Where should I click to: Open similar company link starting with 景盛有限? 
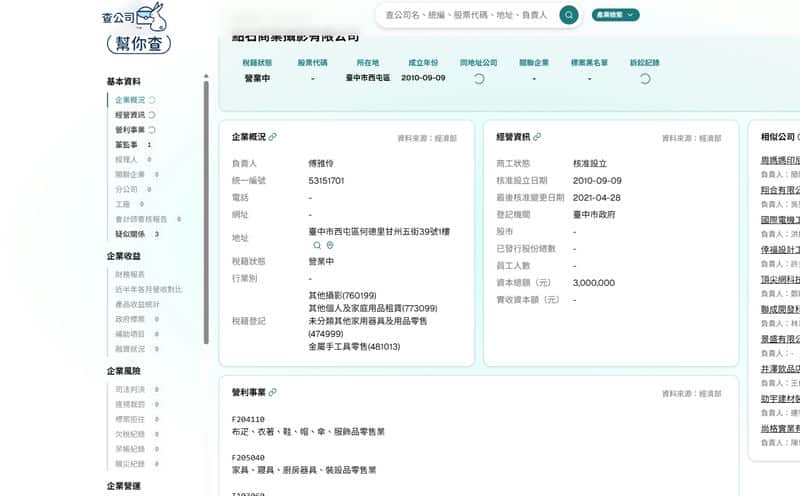(780, 339)
